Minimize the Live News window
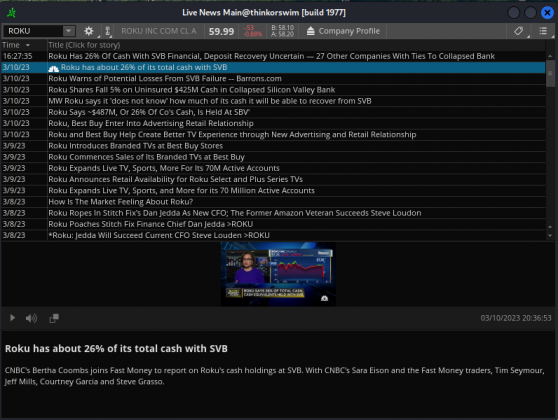This screenshot has height=420, width=558. pyautogui.click(x=514, y=13)
